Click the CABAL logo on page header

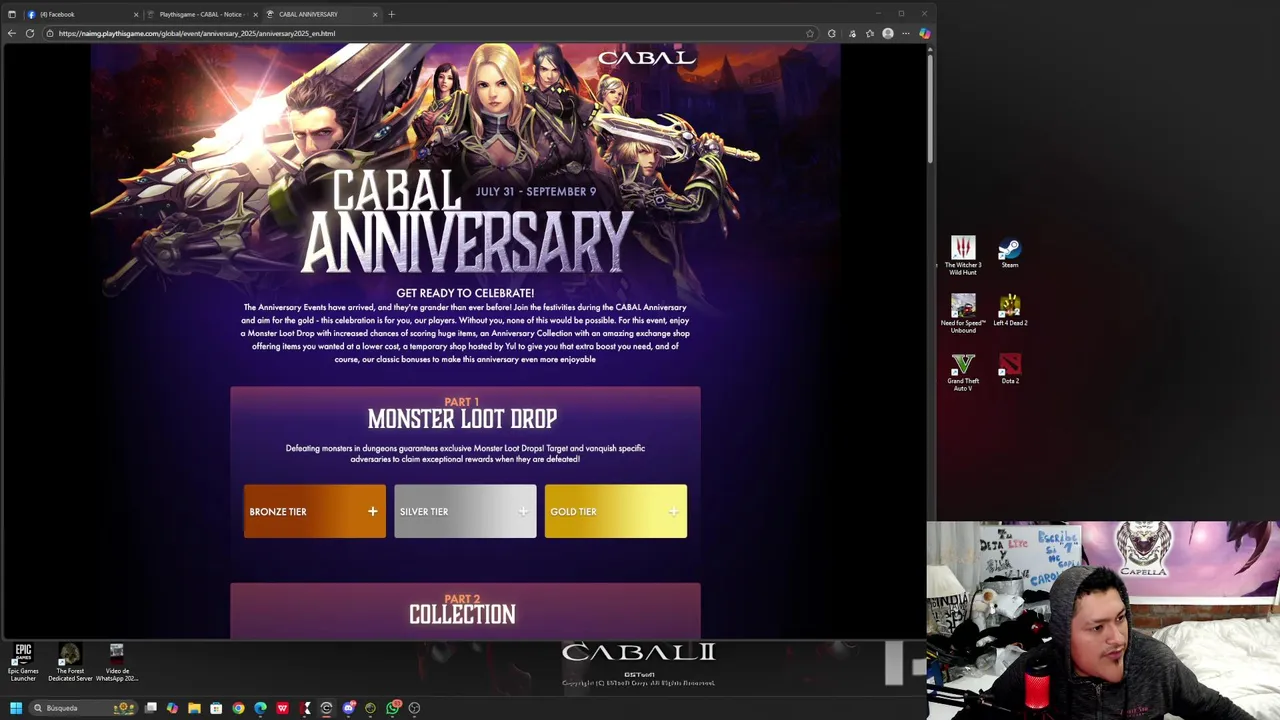click(647, 58)
